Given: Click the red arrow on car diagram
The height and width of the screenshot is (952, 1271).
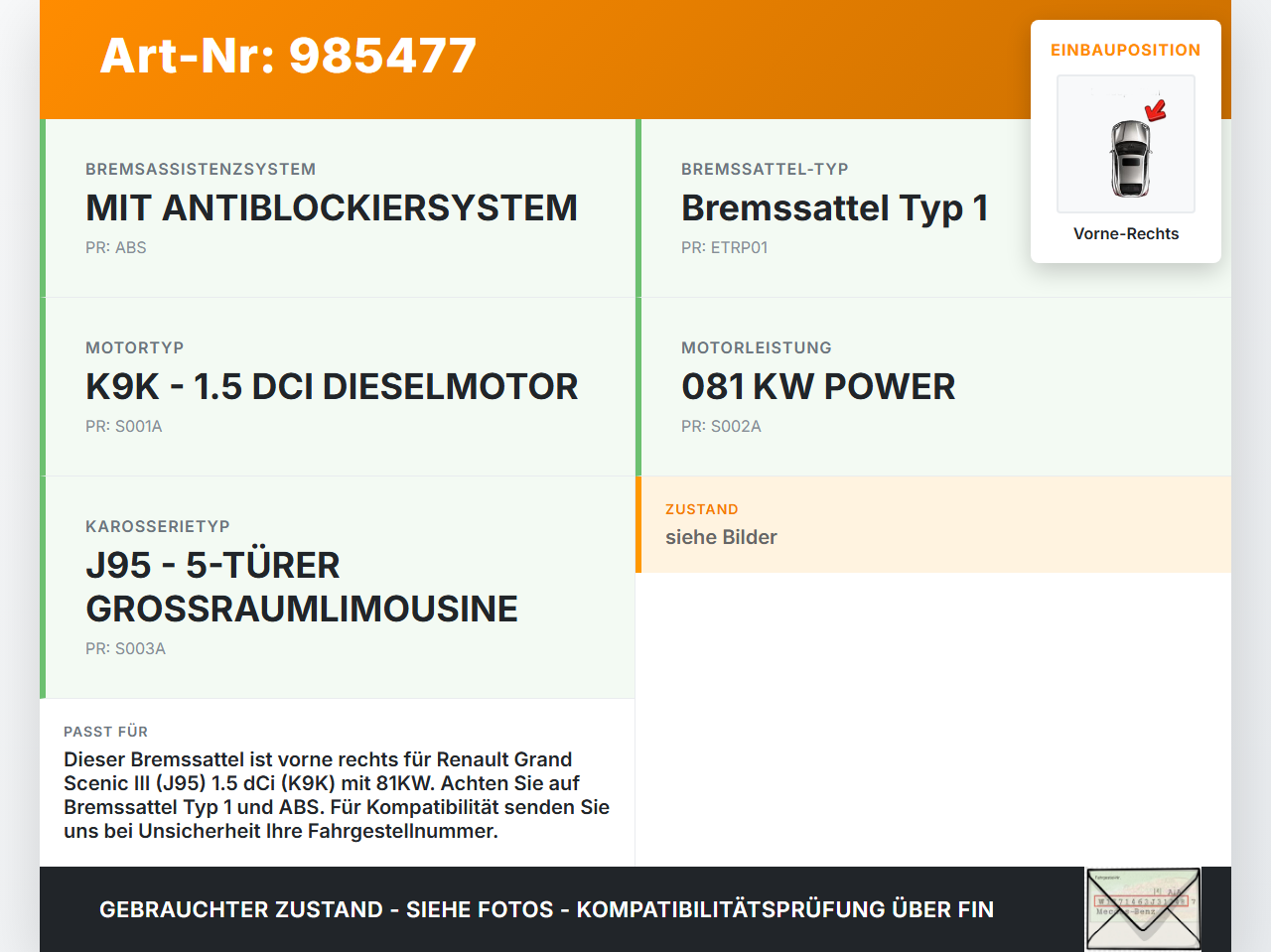Looking at the screenshot, I should pos(1155,110).
